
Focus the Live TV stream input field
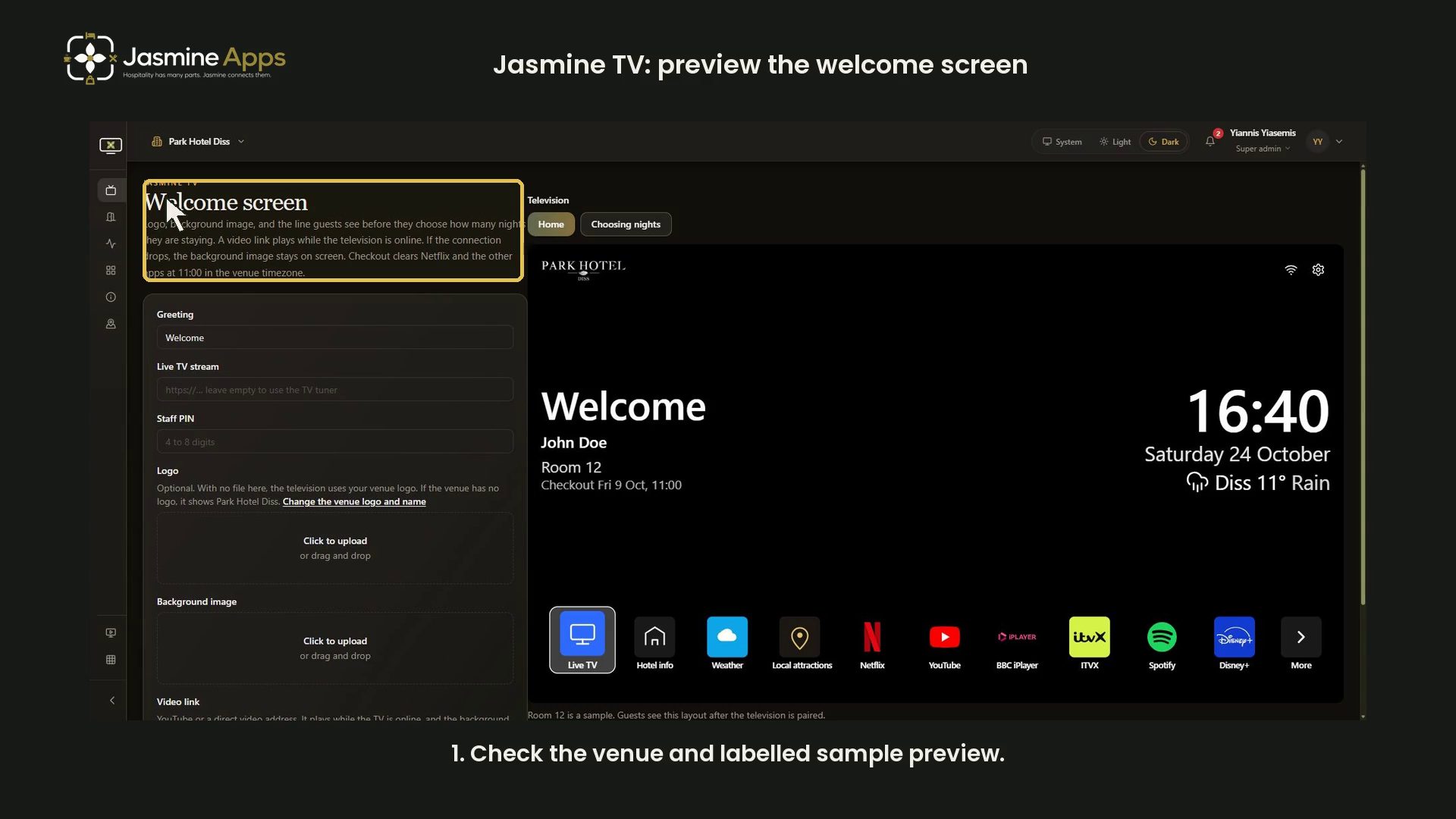[x=335, y=390]
